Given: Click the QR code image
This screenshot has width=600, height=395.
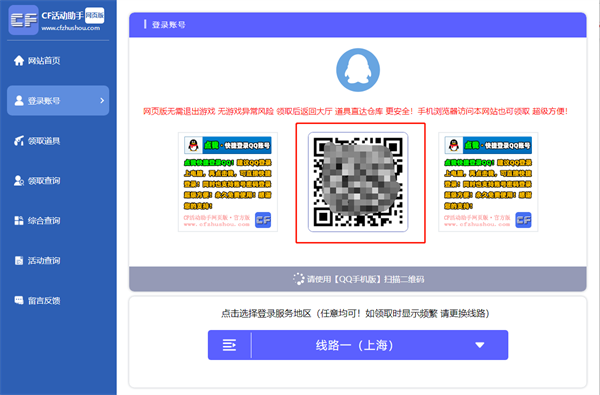Looking at the screenshot, I should (358, 182).
